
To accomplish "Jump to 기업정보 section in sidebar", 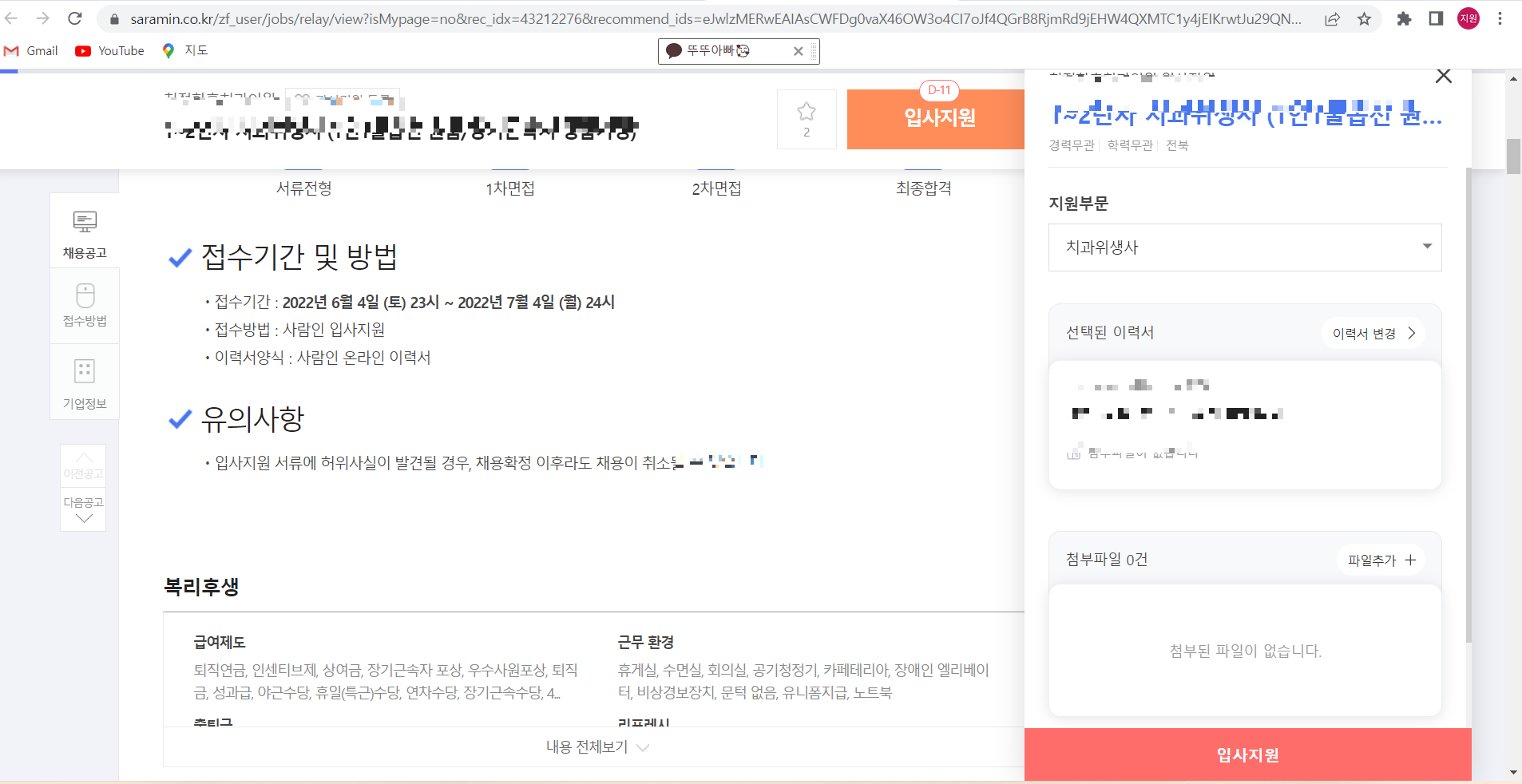I will point(85,382).
